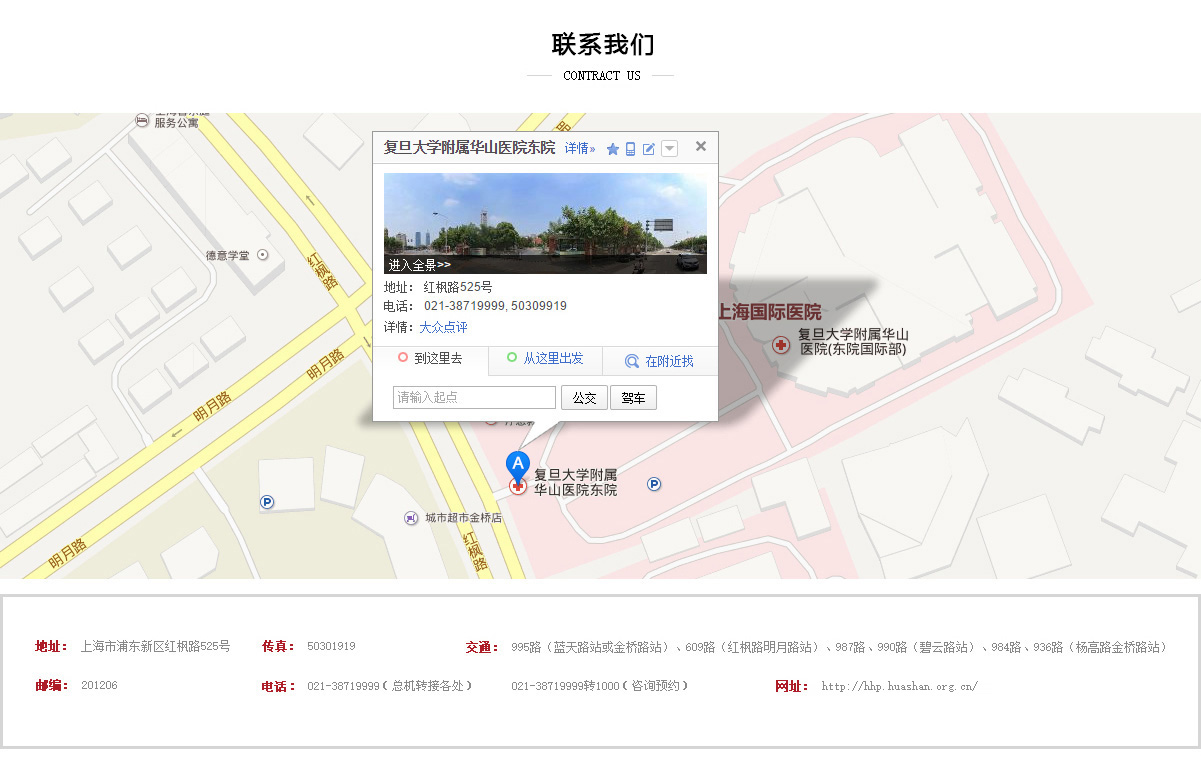Viewport: 1201px width, 760px height.
Task: Focus the 请输入起点 starting point field
Action: (x=474, y=397)
